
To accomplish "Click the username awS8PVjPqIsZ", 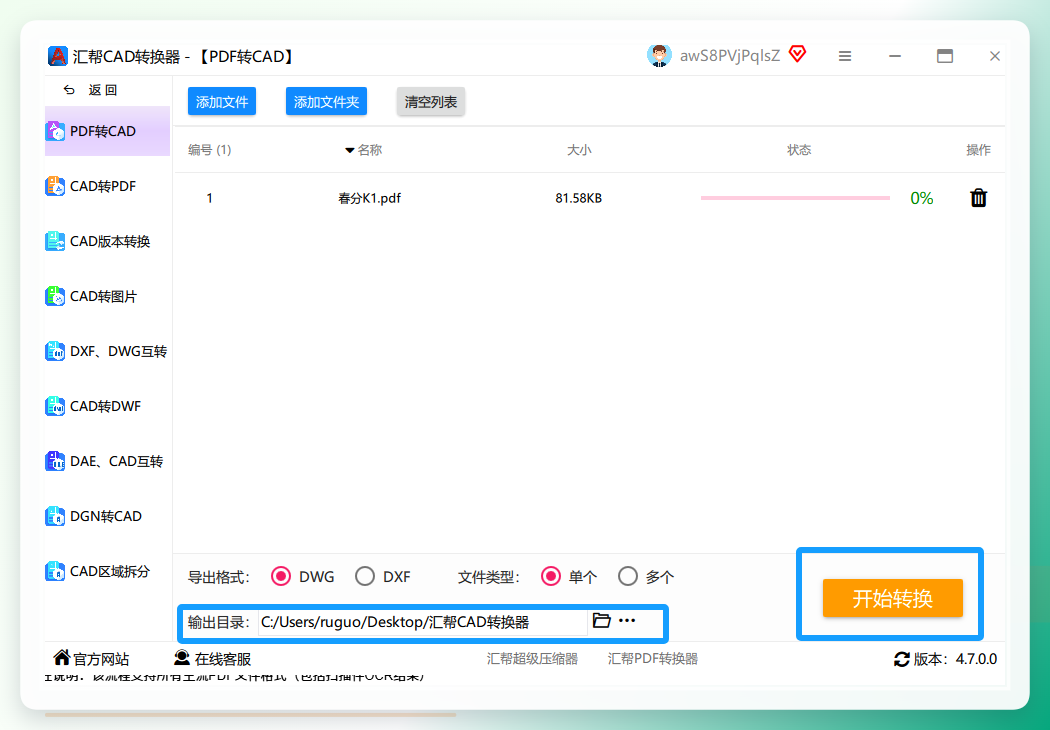I will pyautogui.click(x=730, y=56).
